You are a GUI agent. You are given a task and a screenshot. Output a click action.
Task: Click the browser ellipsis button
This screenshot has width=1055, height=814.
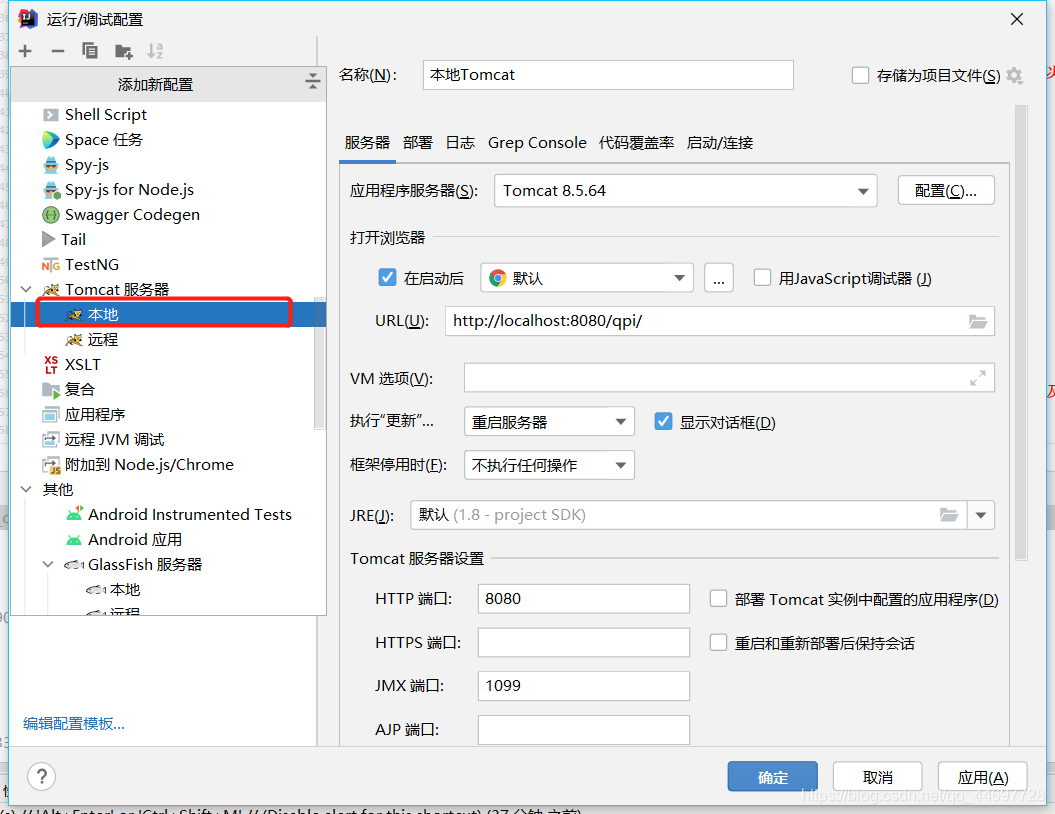coord(719,278)
